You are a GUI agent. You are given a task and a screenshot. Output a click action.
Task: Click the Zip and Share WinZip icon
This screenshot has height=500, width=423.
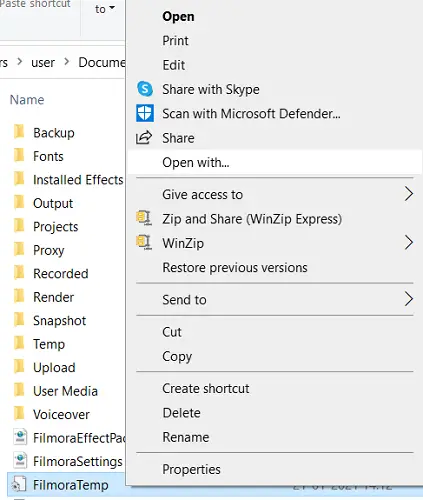(144, 218)
